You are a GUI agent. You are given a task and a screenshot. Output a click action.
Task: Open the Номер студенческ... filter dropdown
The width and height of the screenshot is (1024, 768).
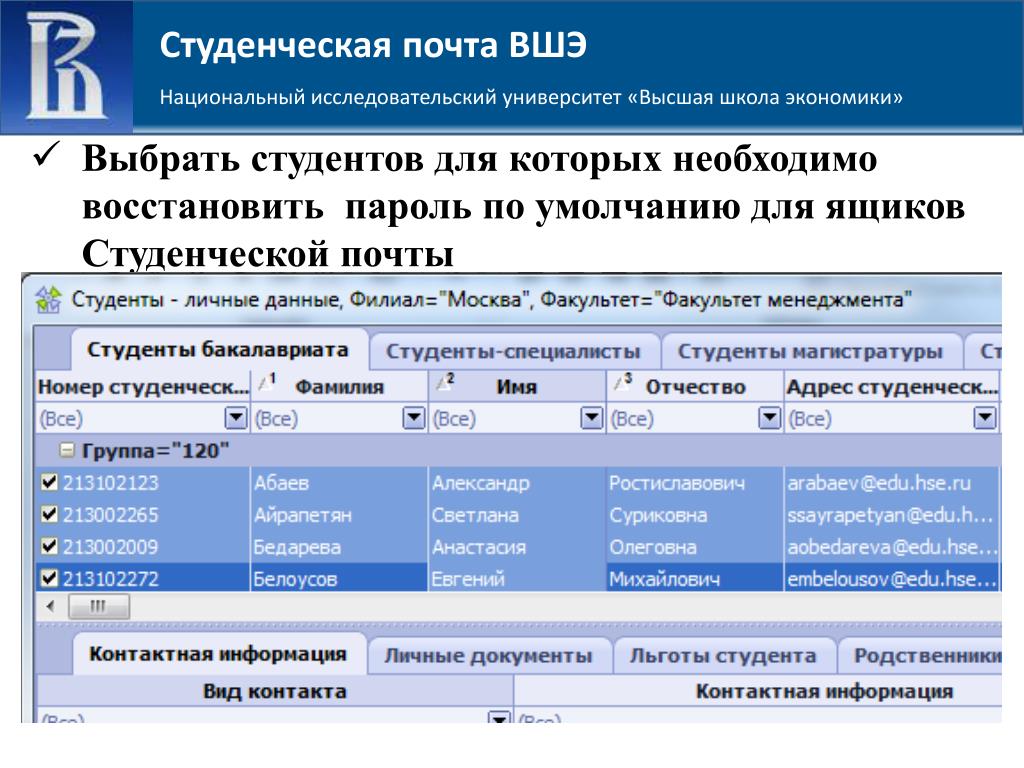point(236,417)
